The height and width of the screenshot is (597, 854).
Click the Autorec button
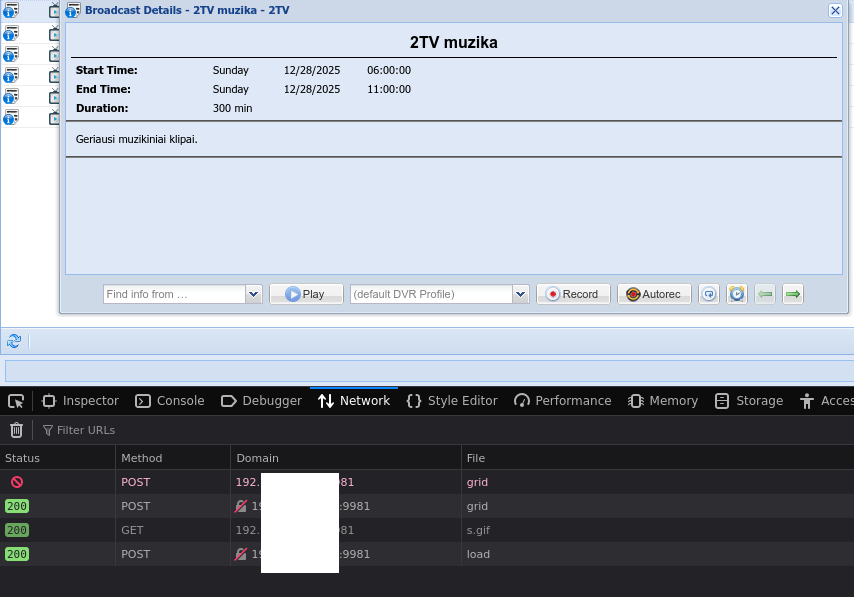pos(654,294)
